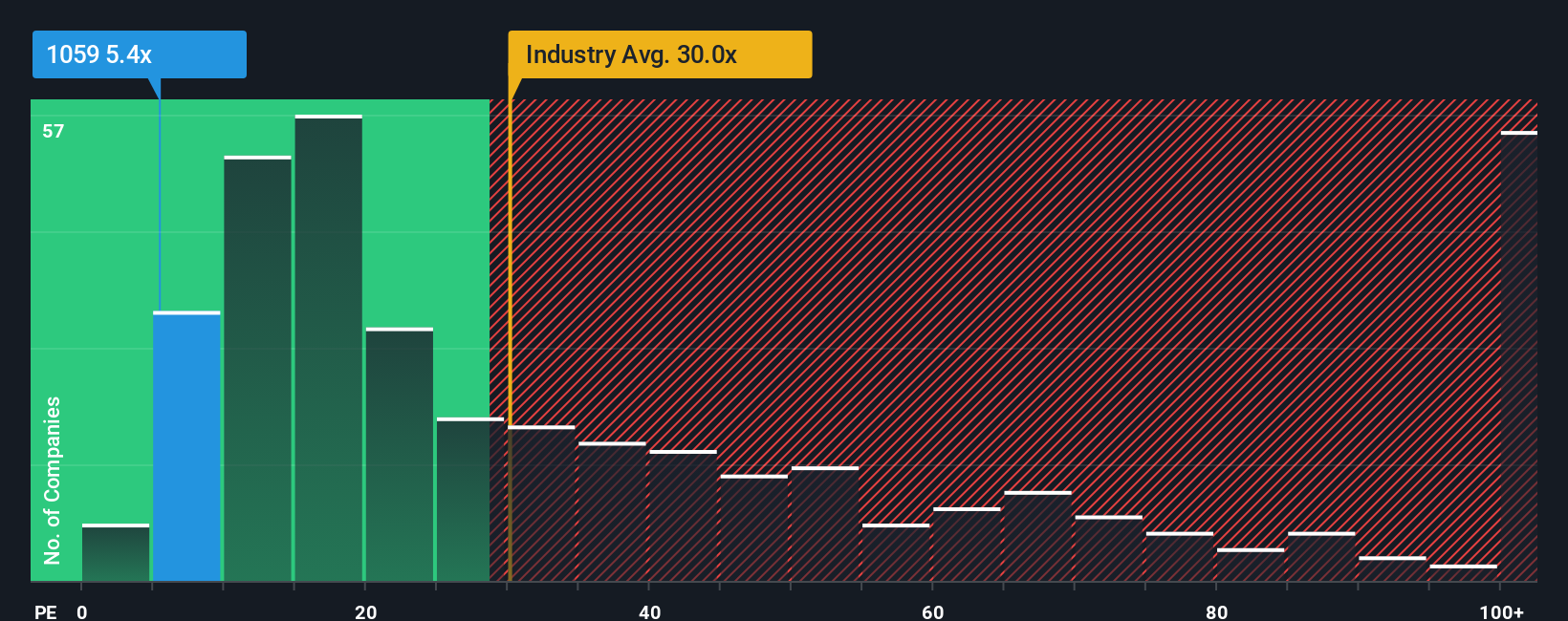The image size is (1568, 621).
Task: Click the '80' x-axis tick label
Action: tap(1216, 612)
